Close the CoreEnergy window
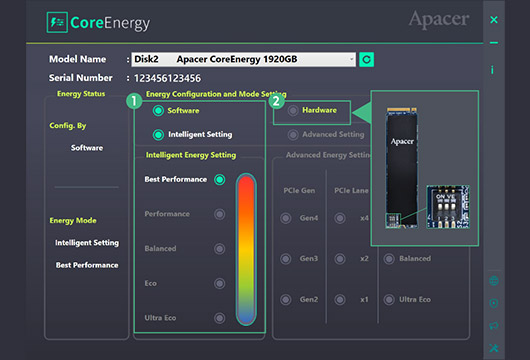530x360 pixels. pos(494,20)
